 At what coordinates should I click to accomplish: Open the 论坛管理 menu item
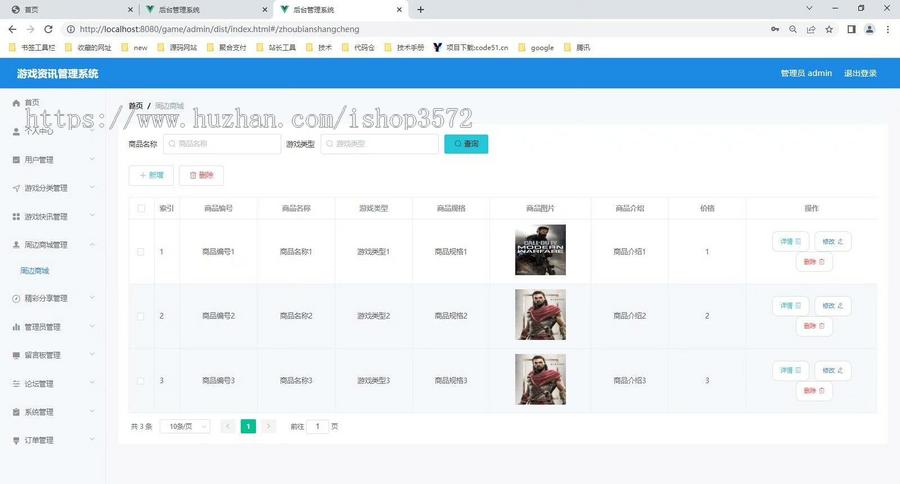(53, 384)
